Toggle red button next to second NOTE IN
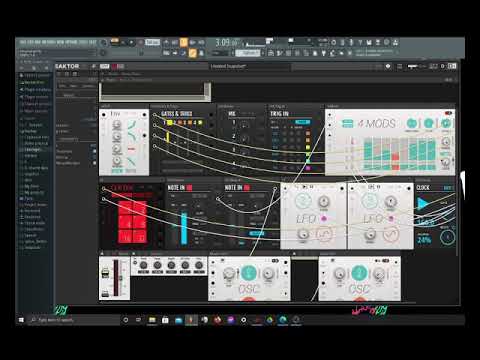Screen dimensions: 480x360 point(247,188)
